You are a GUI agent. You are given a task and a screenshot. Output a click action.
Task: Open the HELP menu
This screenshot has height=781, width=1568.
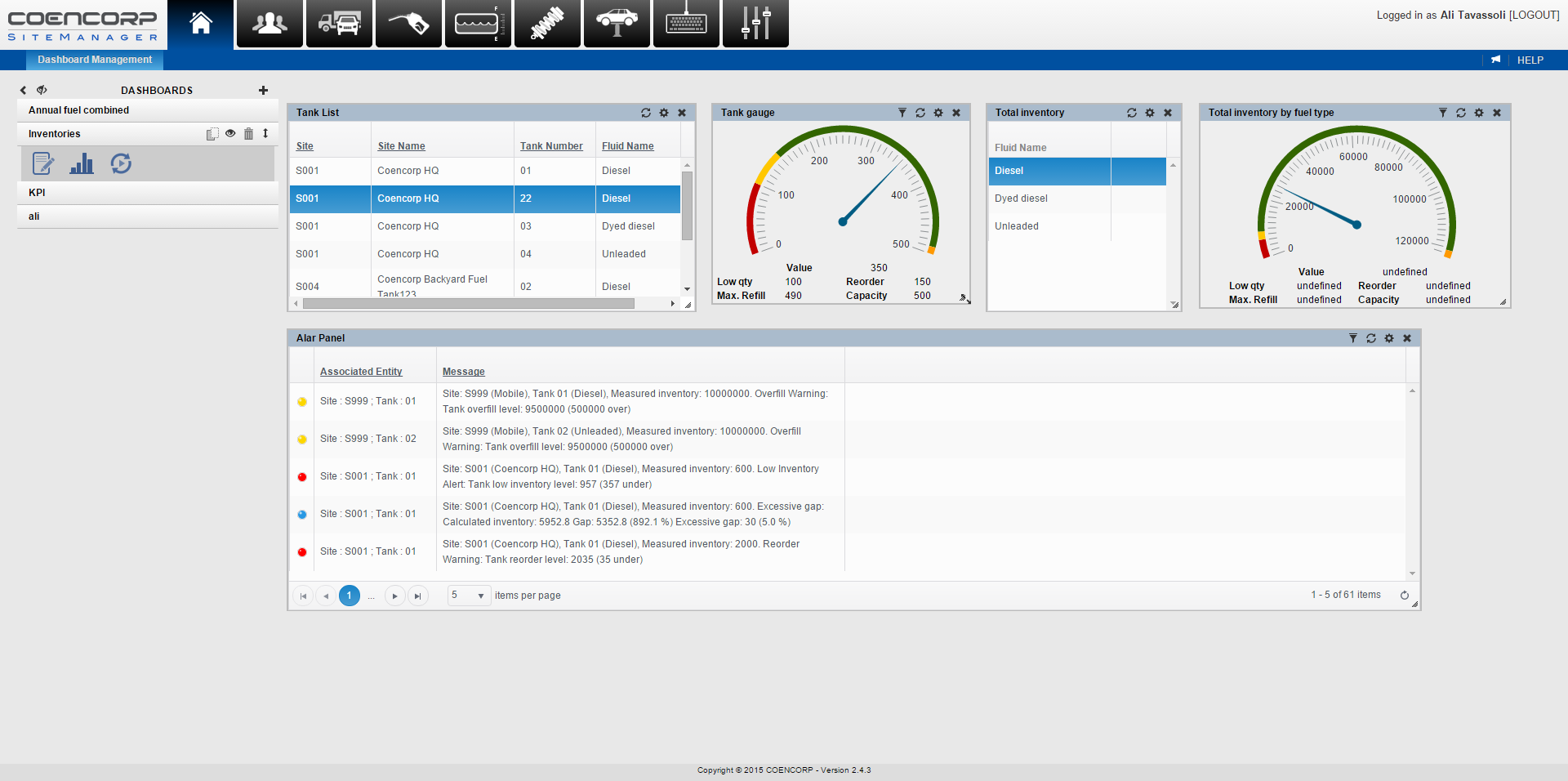[x=1530, y=60]
